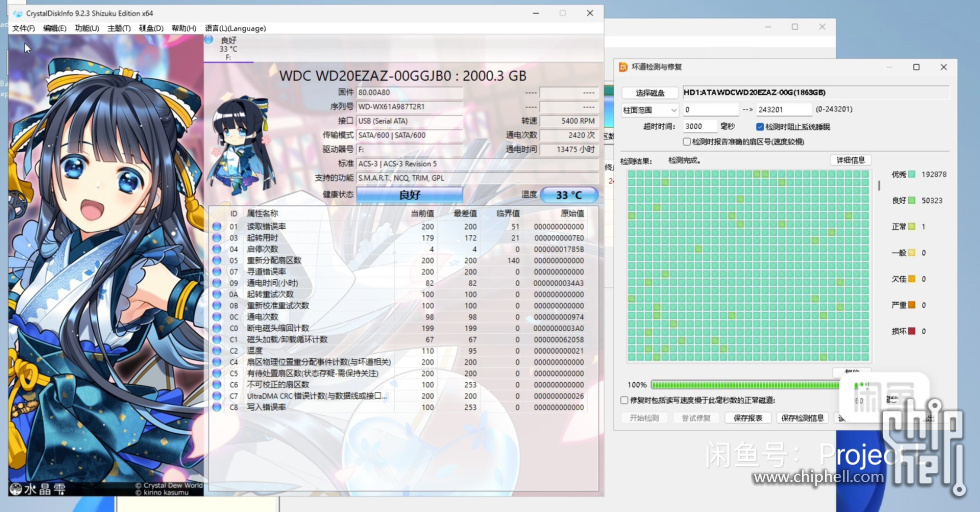980x512 pixels.
Task: Open the 文件(F) menu
Action: [24, 28]
